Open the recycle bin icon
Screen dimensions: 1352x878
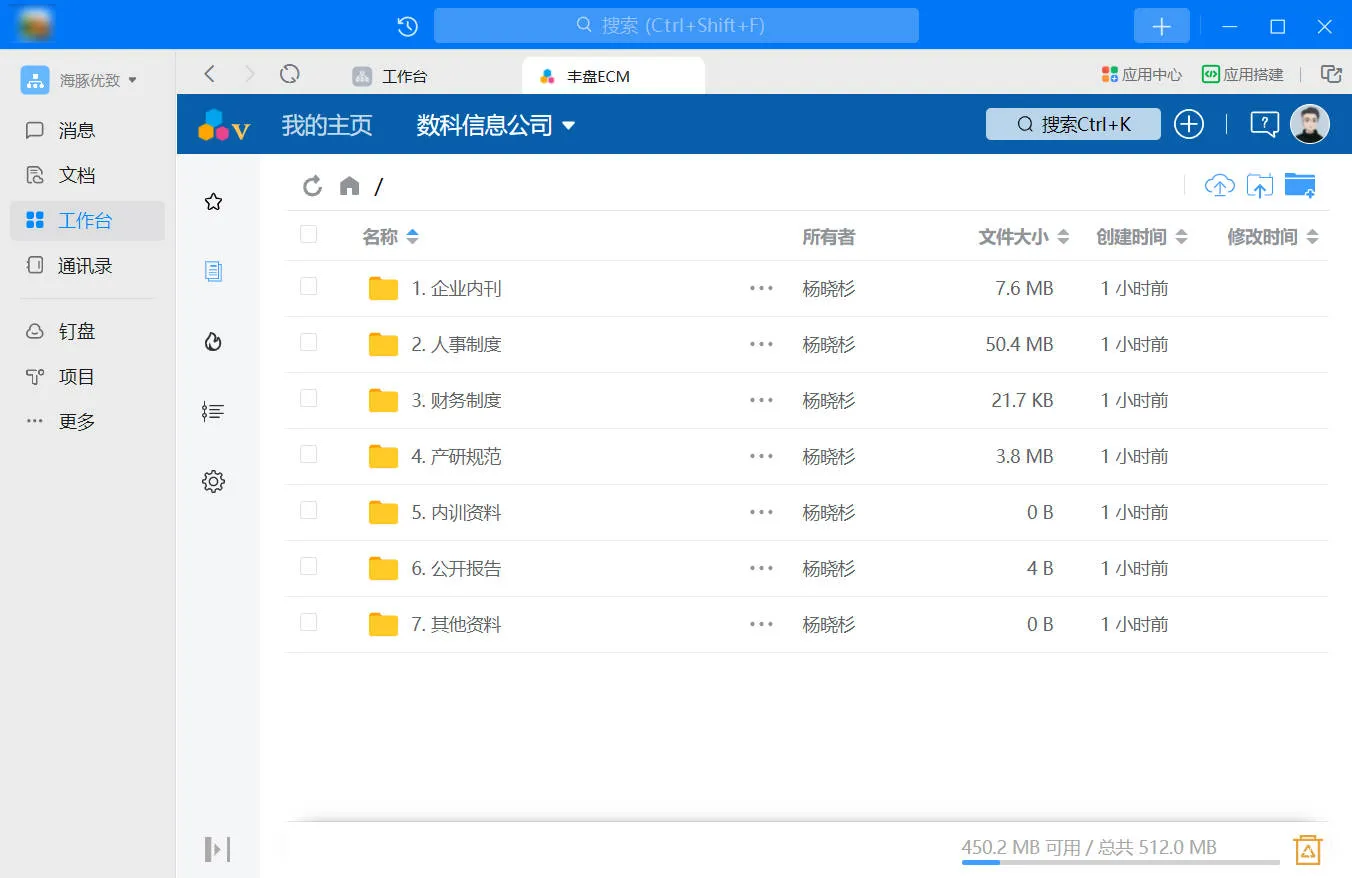(1308, 849)
